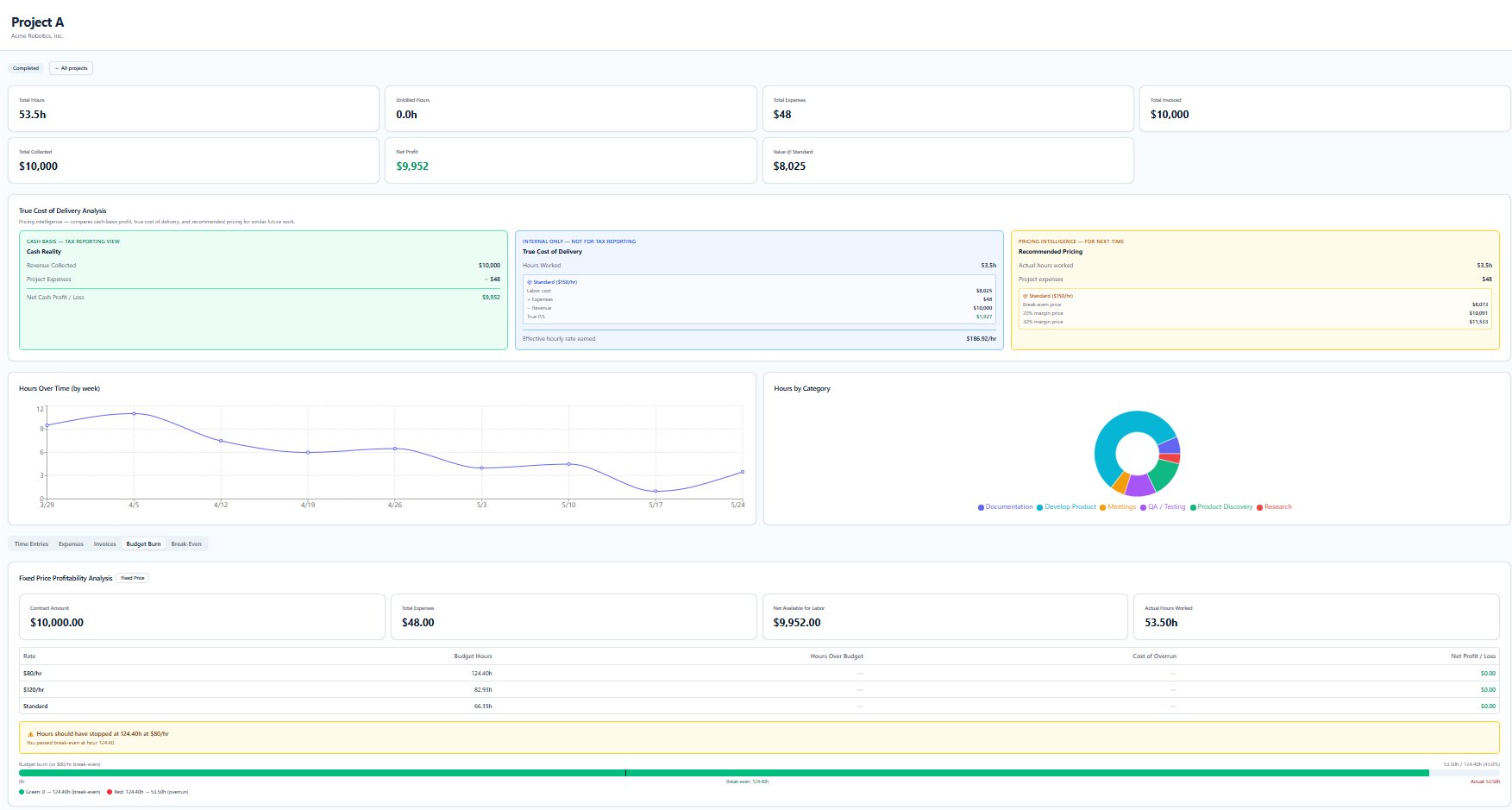Screen dimensions: 1512x810
Task: Click the Meetings legend entry
Action: [1118, 507]
